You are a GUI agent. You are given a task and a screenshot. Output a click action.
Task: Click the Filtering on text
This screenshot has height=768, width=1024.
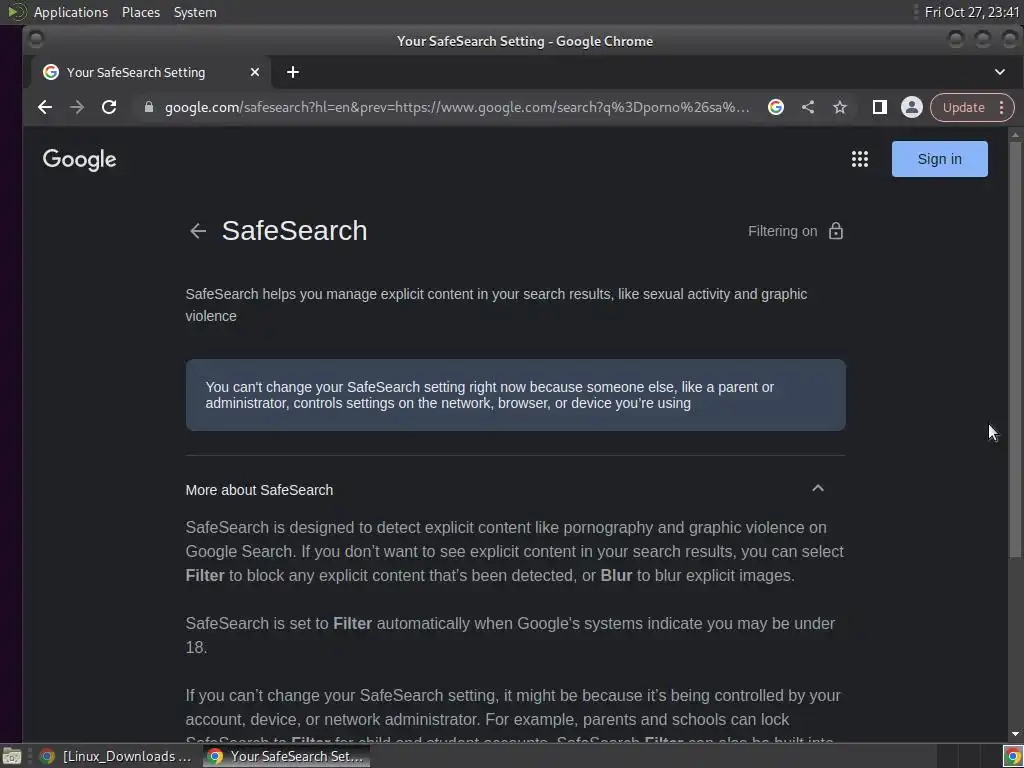point(782,231)
